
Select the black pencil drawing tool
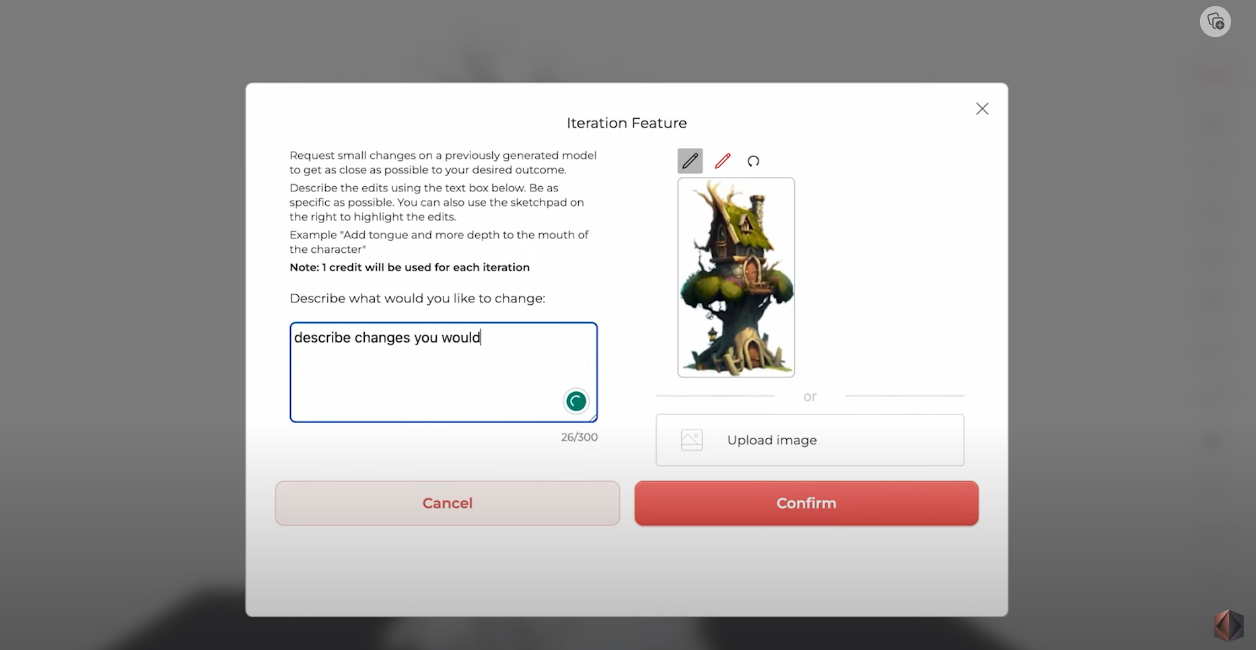pos(690,161)
